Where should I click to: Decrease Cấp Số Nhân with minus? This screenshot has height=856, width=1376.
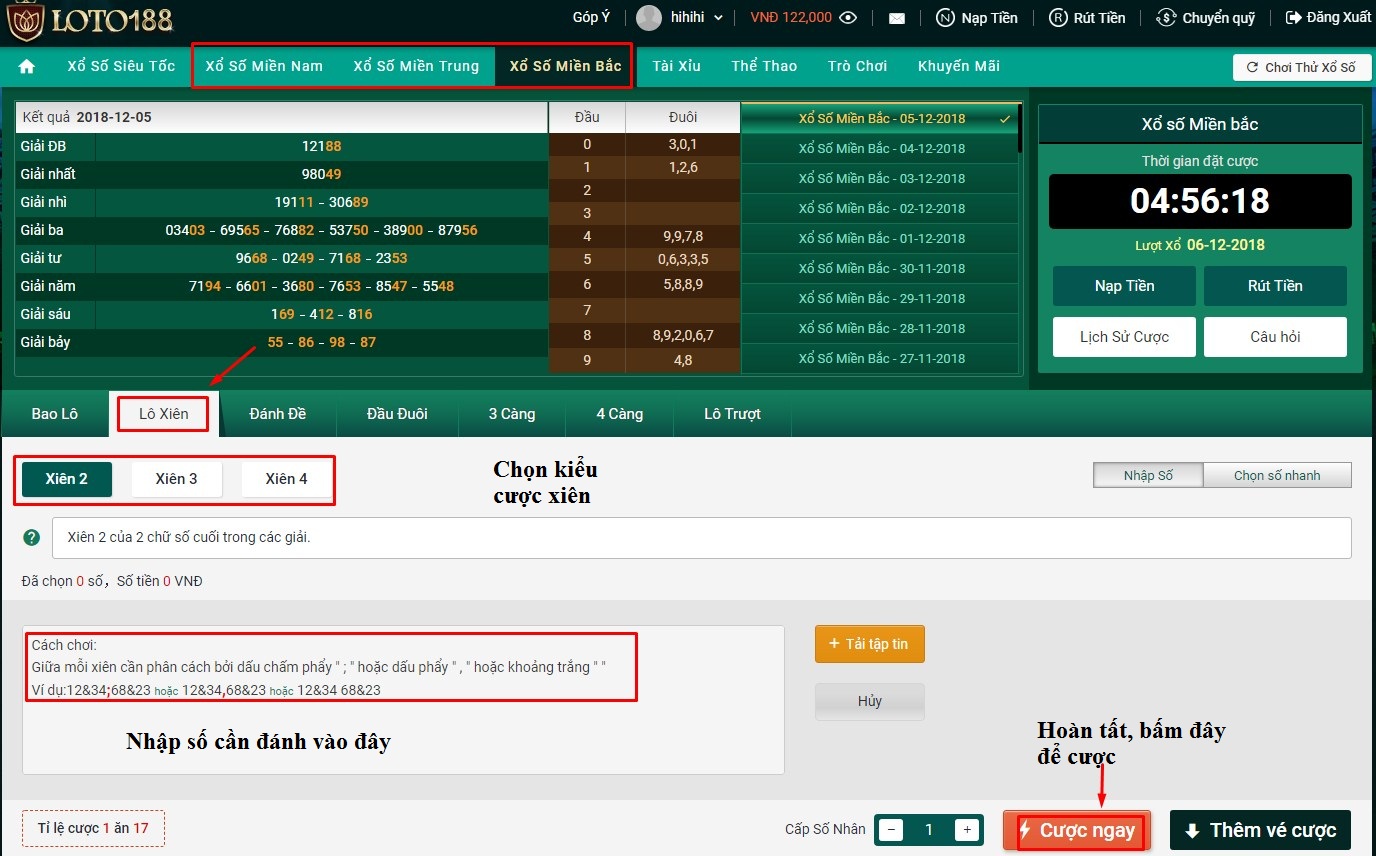tap(892, 830)
